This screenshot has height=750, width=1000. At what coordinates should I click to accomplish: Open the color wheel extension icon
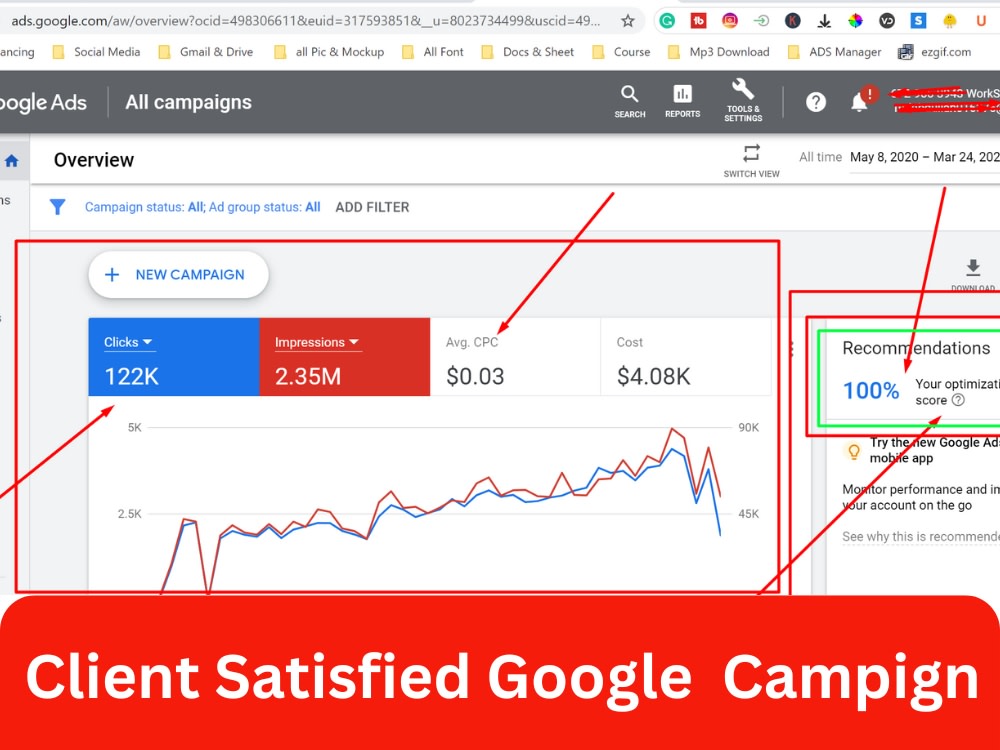pos(855,21)
